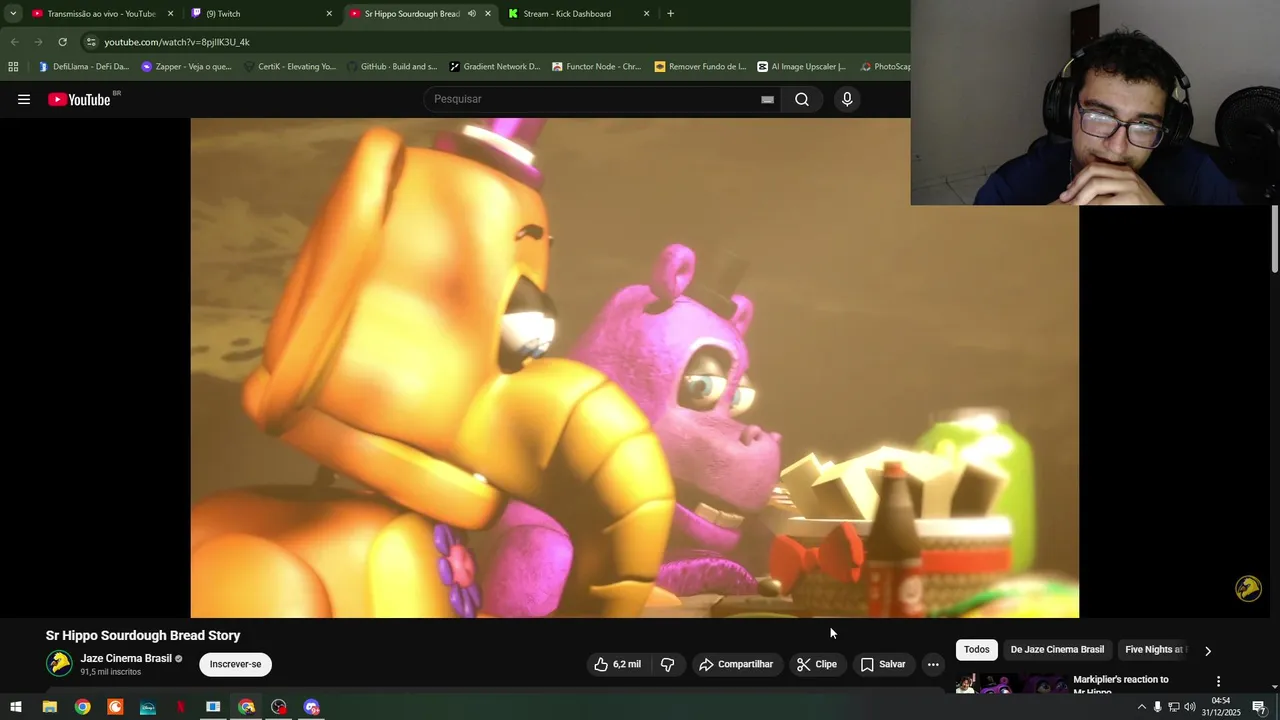
Task: Create a clip with Clipe button
Action: 817,664
